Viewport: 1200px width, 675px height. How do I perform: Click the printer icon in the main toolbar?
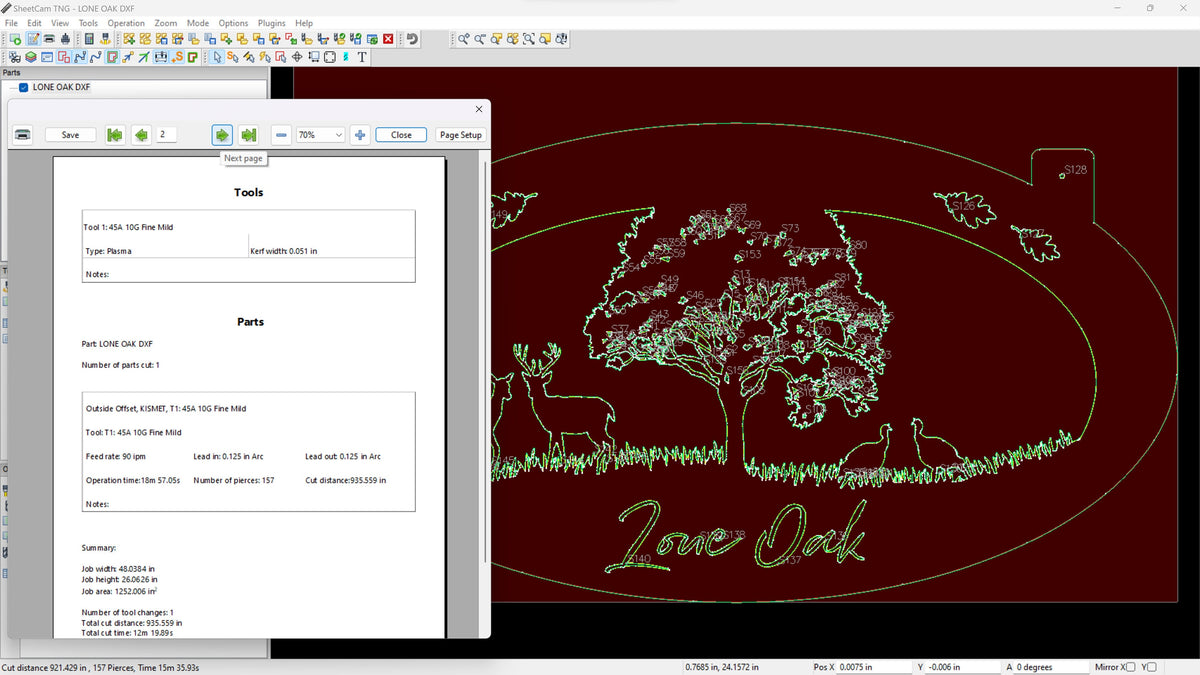48,39
